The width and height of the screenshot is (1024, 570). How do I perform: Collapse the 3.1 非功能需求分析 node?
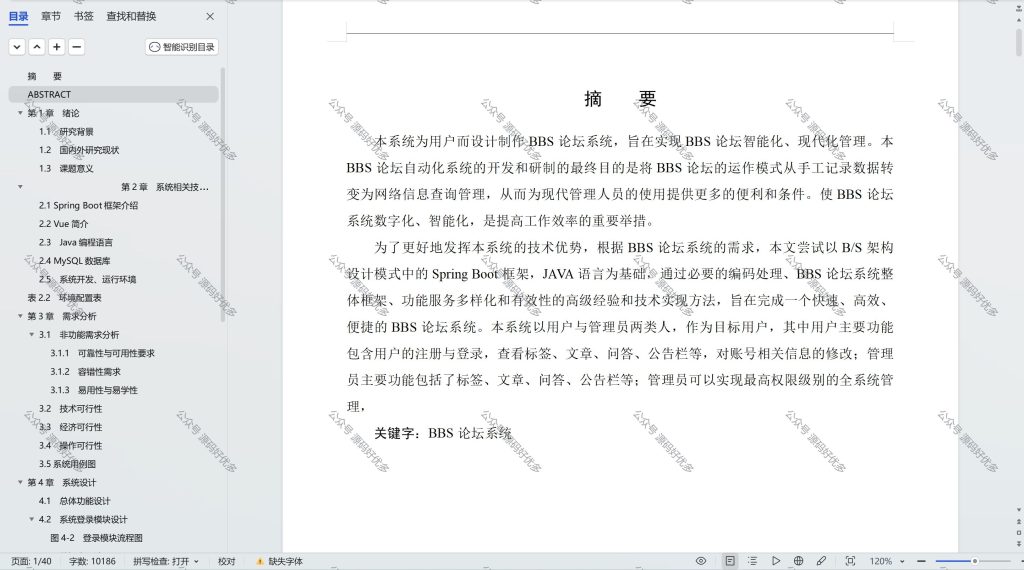coord(31,334)
